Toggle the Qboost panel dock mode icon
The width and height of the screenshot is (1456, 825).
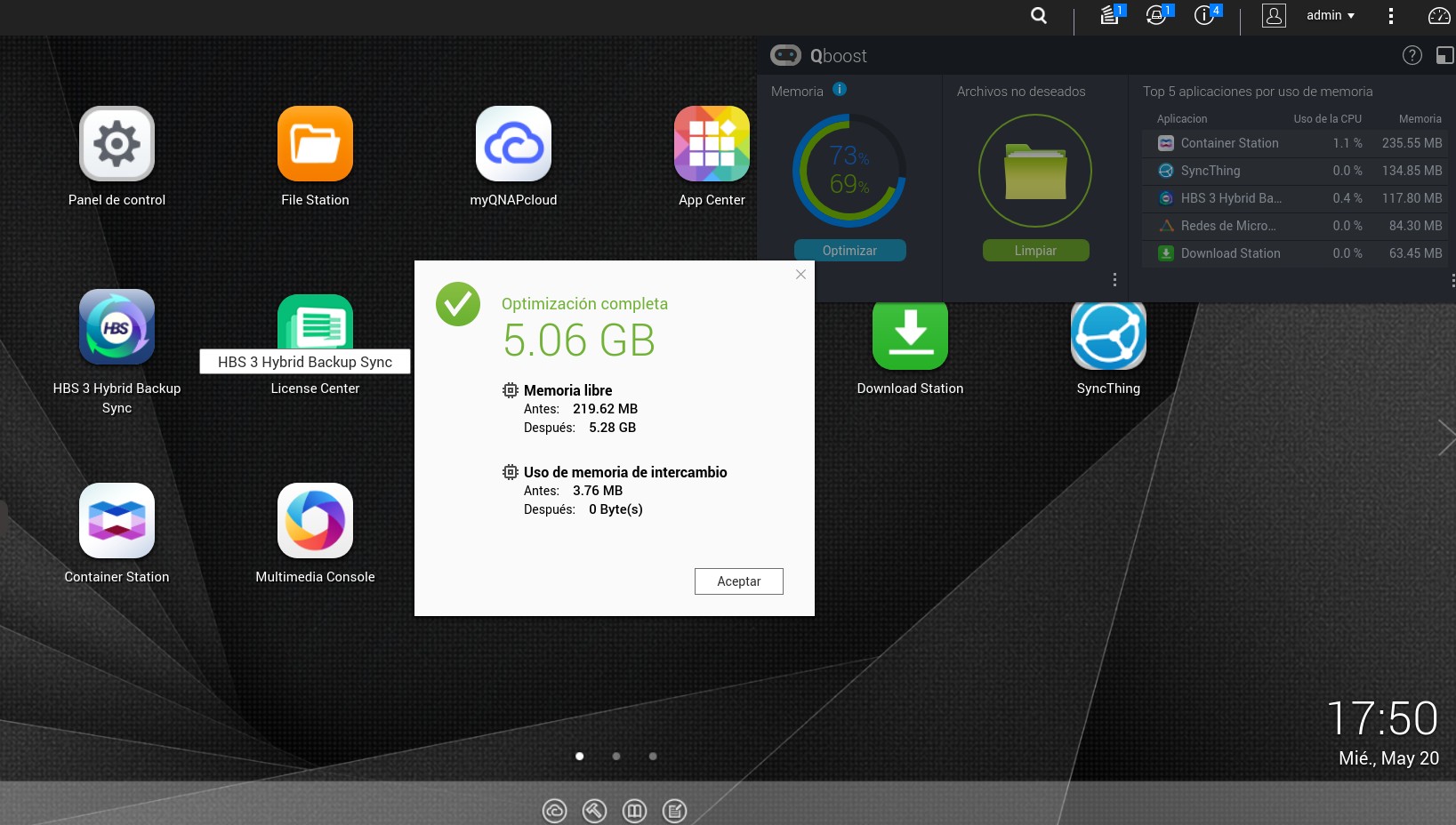coord(1444,55)
